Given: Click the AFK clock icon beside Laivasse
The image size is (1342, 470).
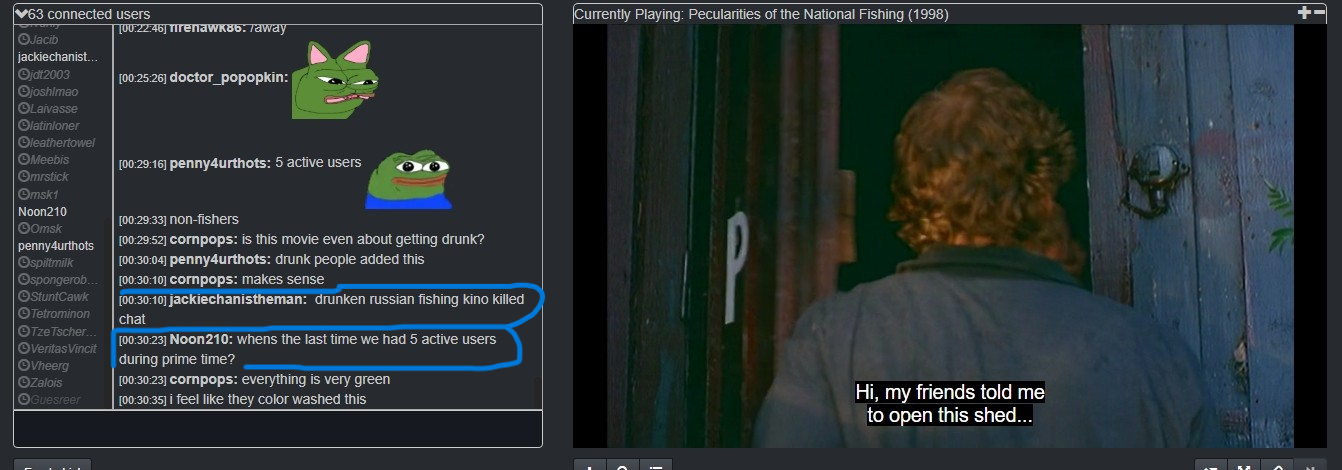Looking at the screenshot, I should [24, 109].
